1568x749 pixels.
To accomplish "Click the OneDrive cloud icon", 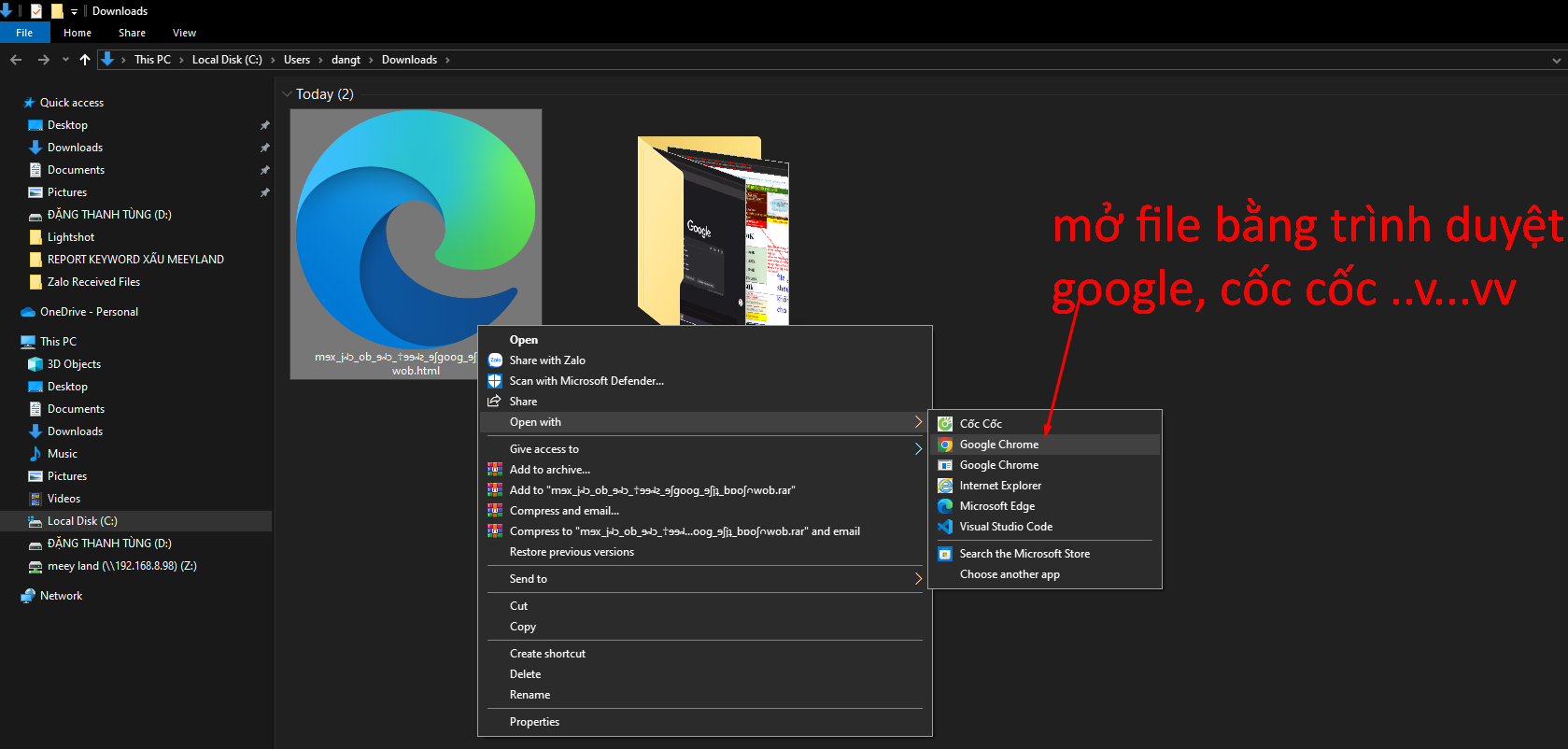I will pos(28,312).
